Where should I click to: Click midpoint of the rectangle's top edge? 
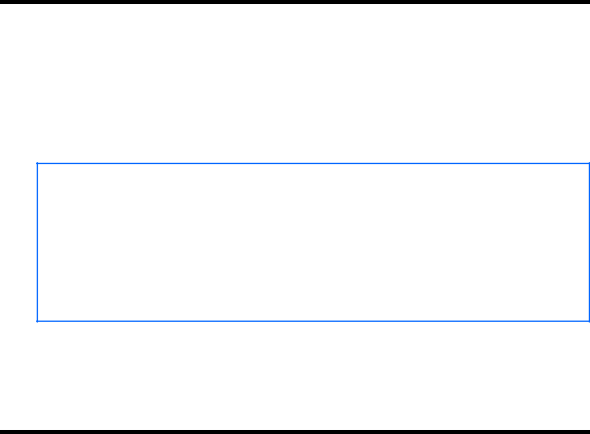[313, 163]
